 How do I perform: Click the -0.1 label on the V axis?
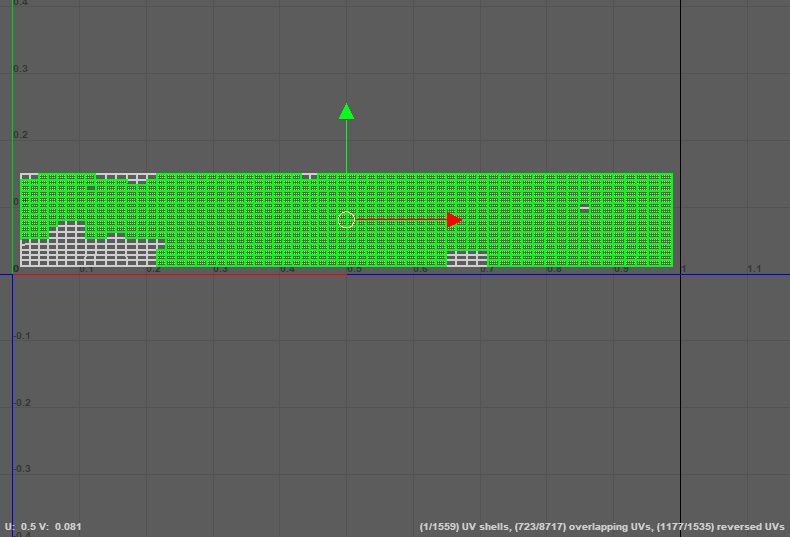point(22,335)
